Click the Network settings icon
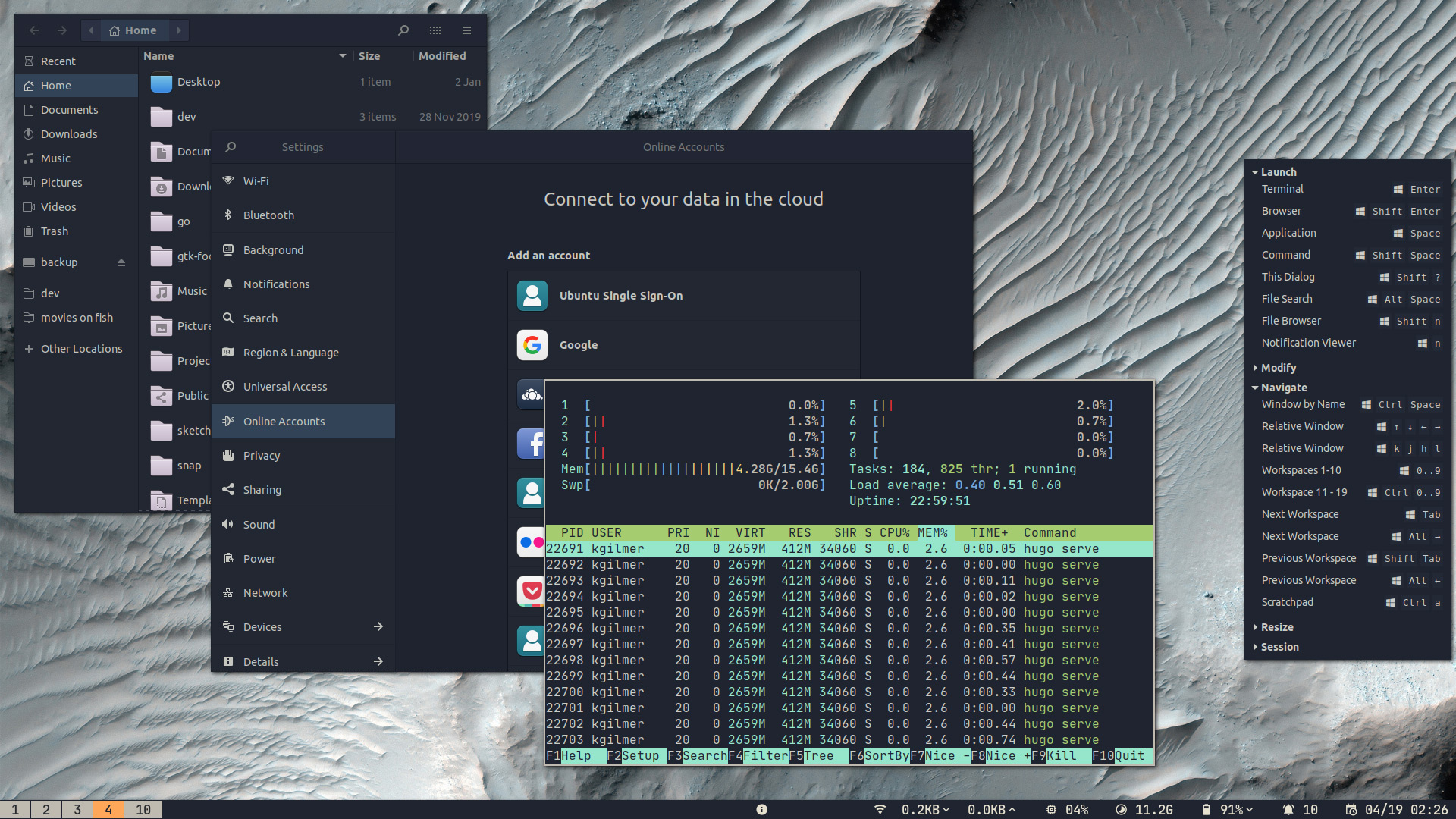This screenshot has width=1456, height=819. [227, 592]
